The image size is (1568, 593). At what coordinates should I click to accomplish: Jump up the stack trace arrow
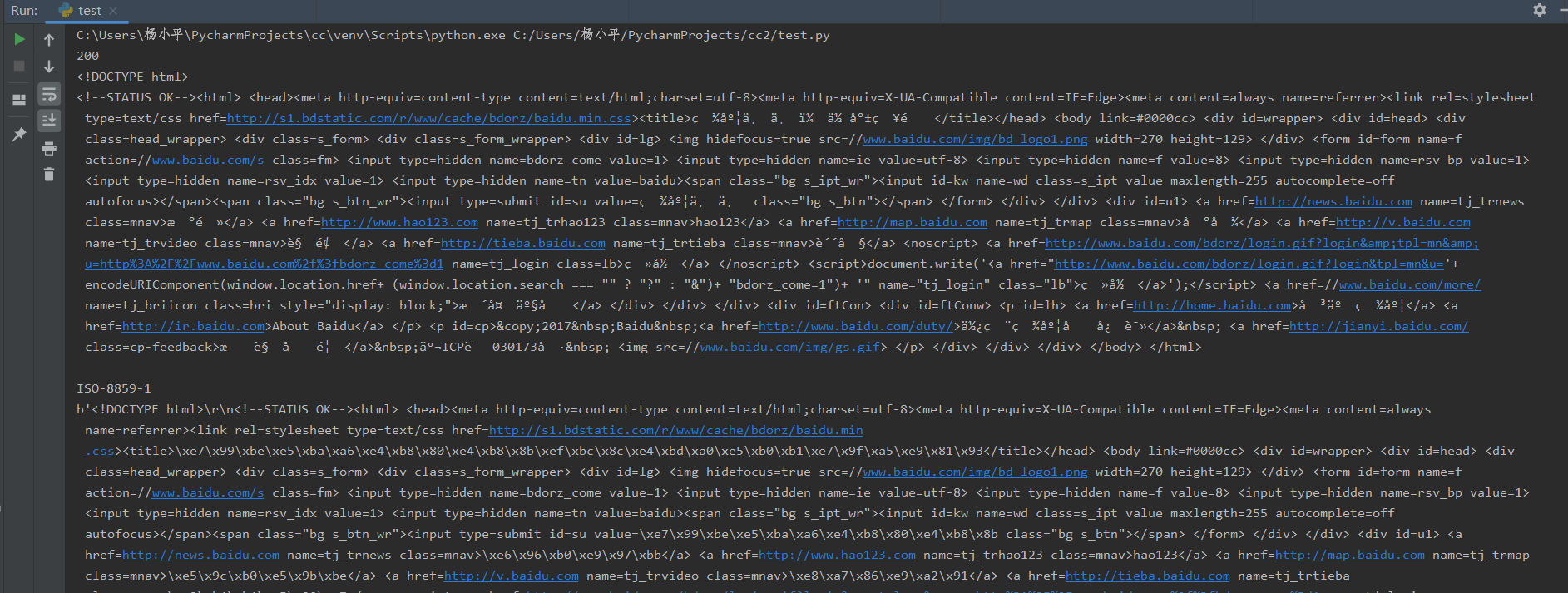(49, 40)
